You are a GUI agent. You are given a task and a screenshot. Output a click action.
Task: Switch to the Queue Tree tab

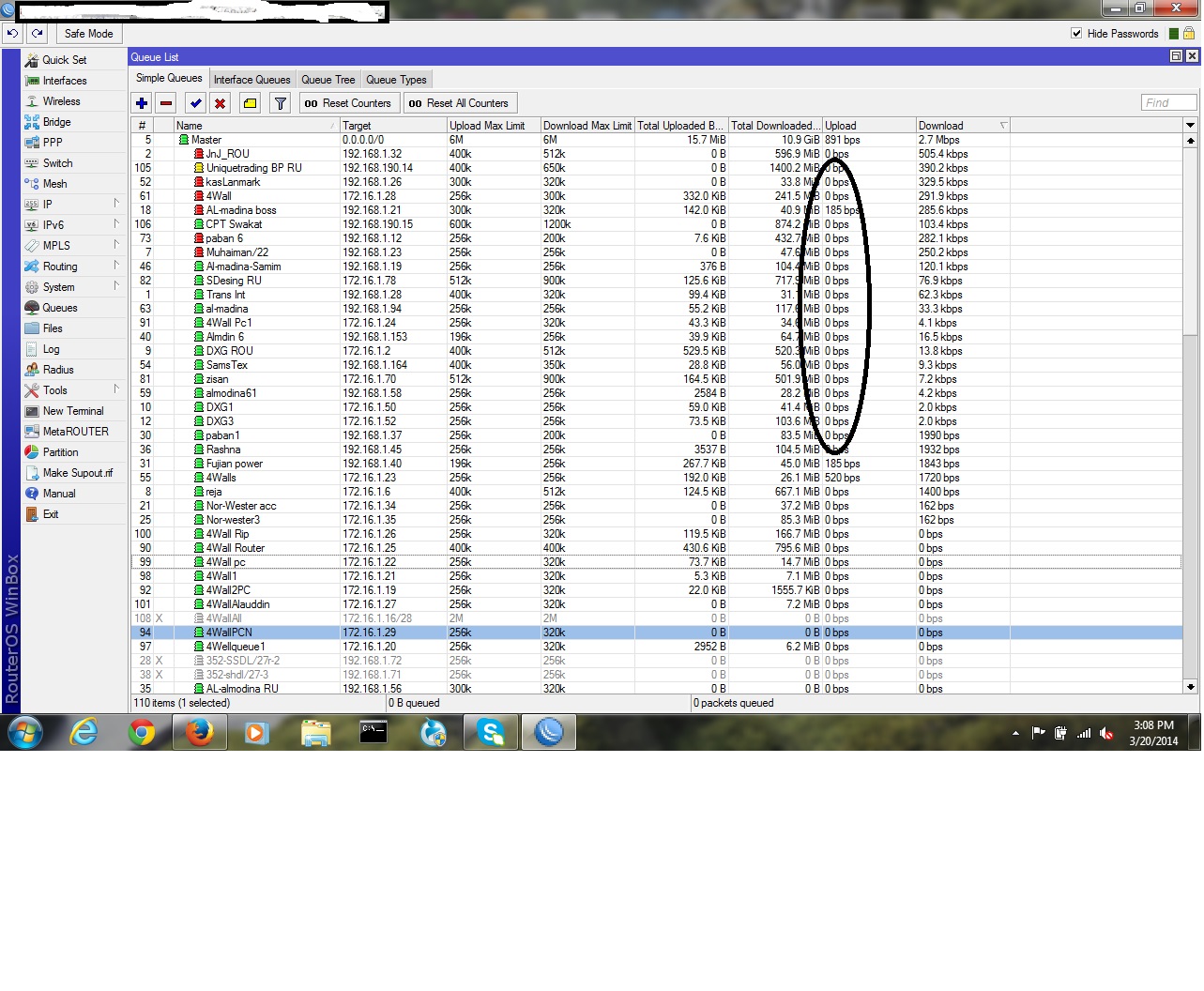pos(328,79)
